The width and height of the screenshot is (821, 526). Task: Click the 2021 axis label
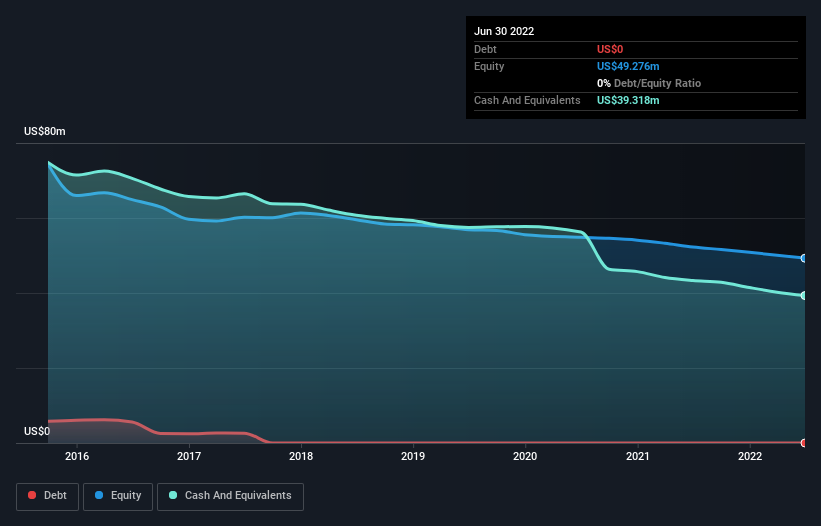point(638,456)
